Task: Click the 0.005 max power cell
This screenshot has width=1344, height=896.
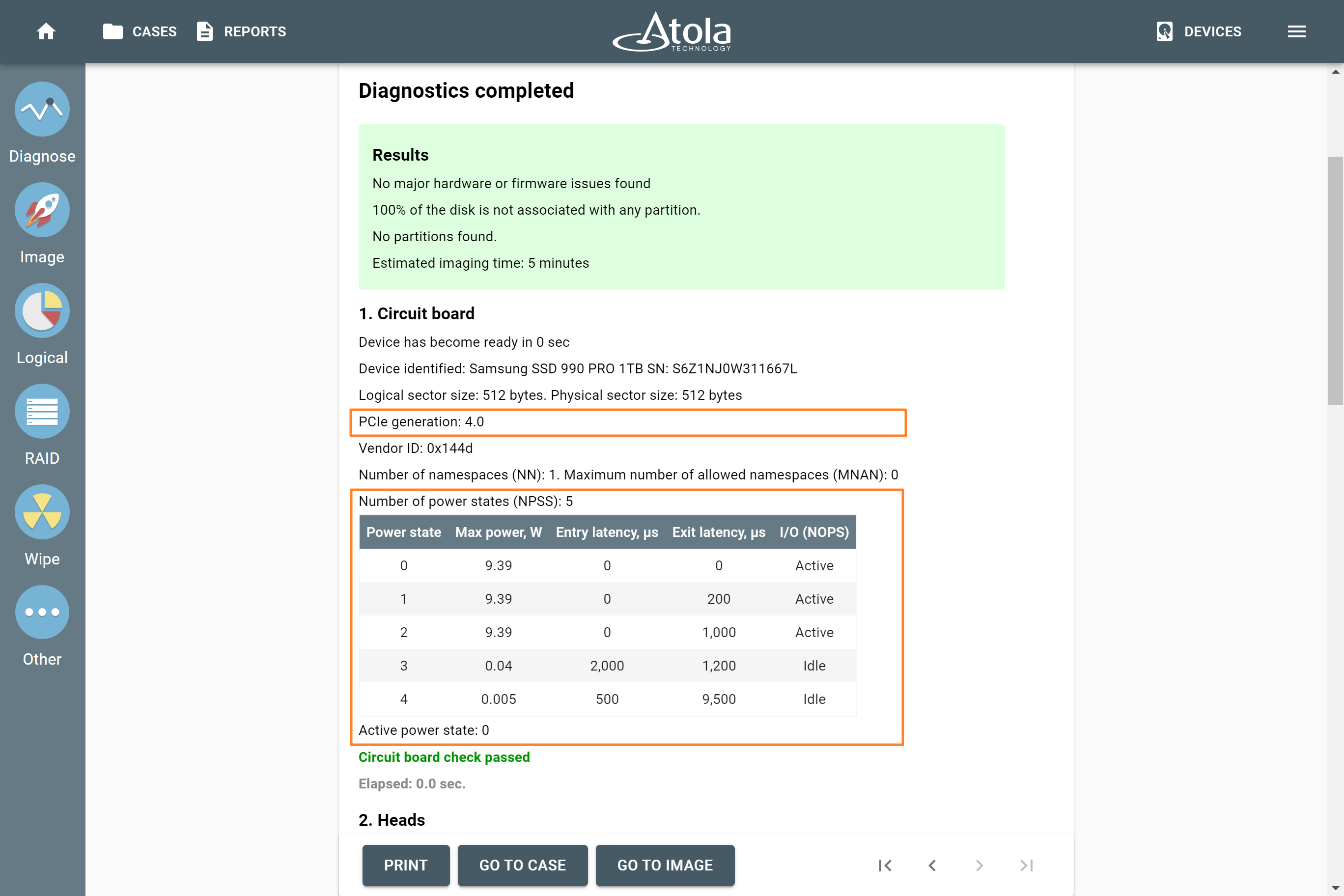Action: (x=498, y=699)
